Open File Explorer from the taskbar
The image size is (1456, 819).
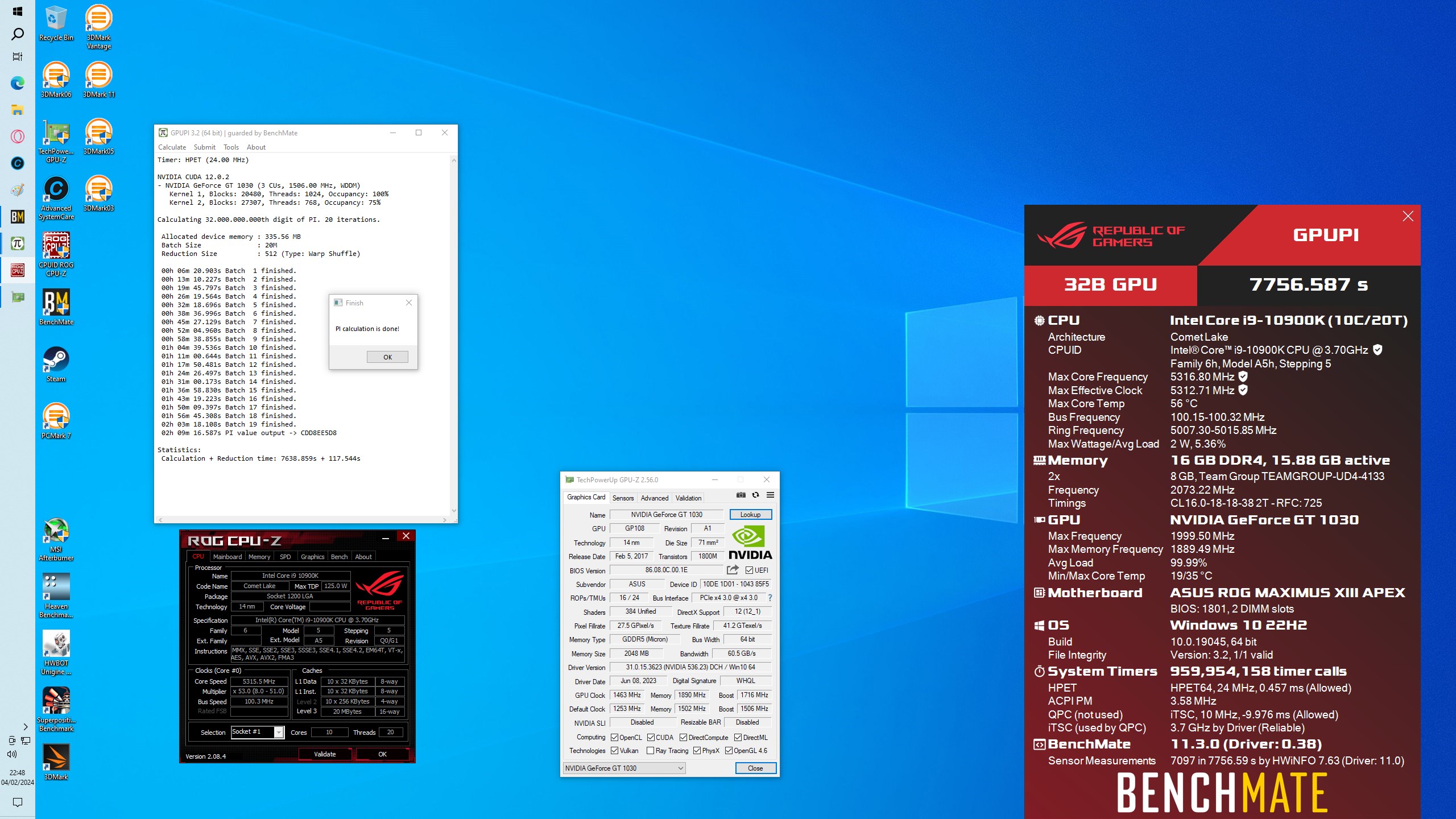coord(18,110)
